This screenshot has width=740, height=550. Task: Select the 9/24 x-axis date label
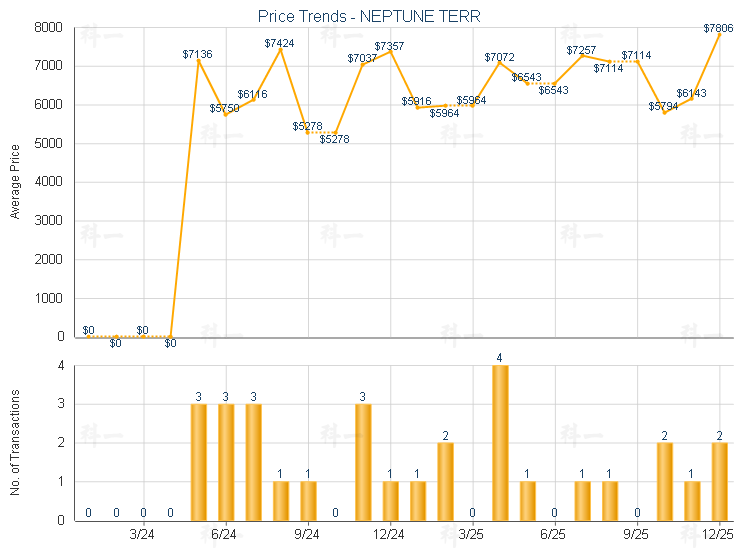pos(308,536)
